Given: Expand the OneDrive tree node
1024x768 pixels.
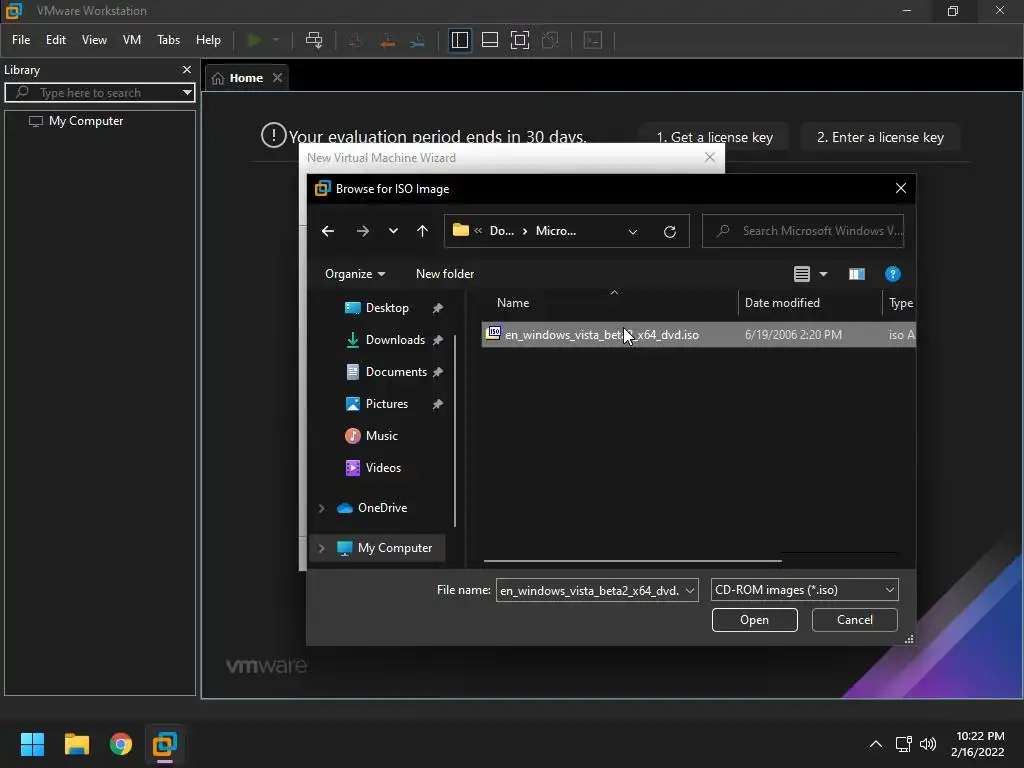Looking at the screenshot, I should [321, 508].
